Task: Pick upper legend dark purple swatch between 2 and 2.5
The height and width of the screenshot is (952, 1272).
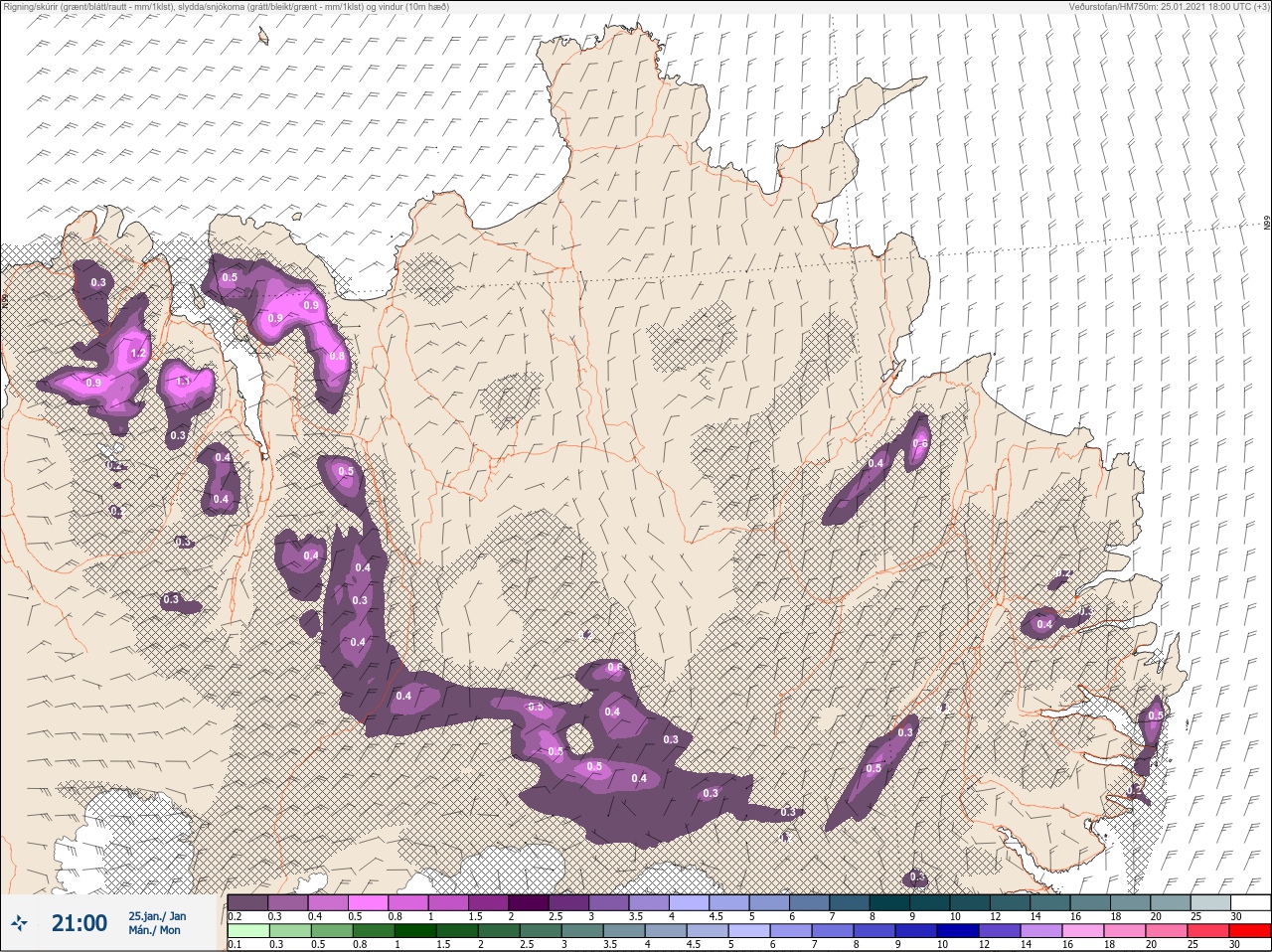Action: (x=530, y=903)
